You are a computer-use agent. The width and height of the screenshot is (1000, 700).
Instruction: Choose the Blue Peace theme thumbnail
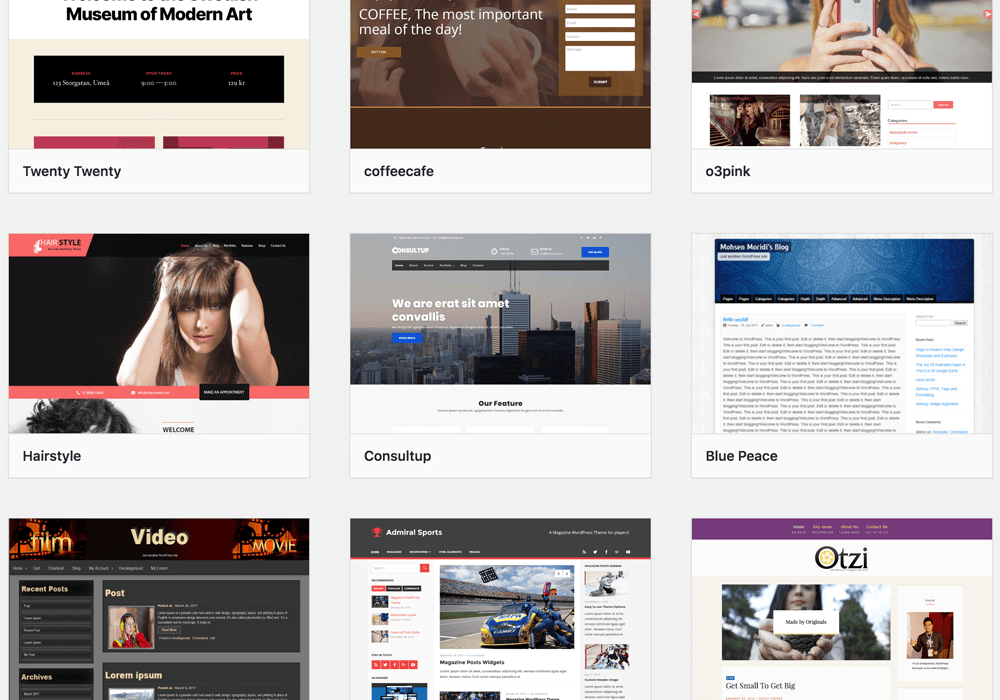[x=842, y=333]
